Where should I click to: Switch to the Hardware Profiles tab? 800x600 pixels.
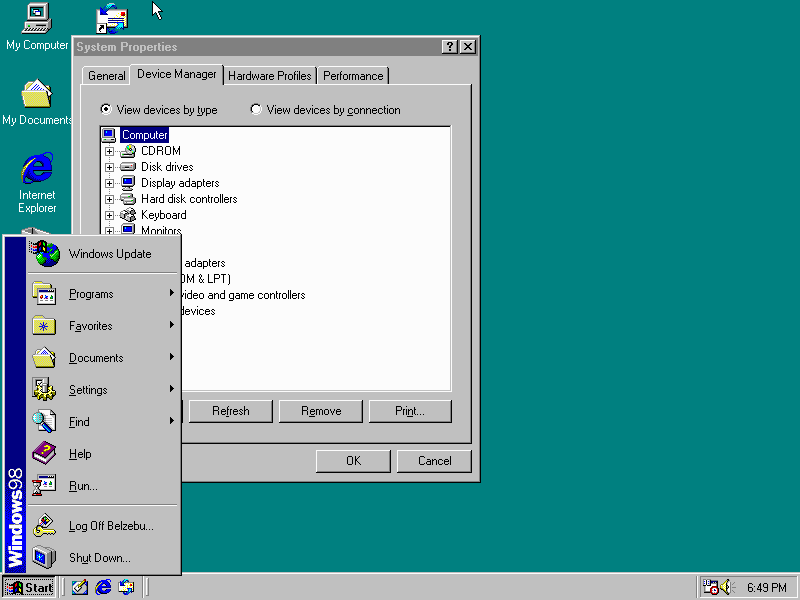click(x=269, y=76)
